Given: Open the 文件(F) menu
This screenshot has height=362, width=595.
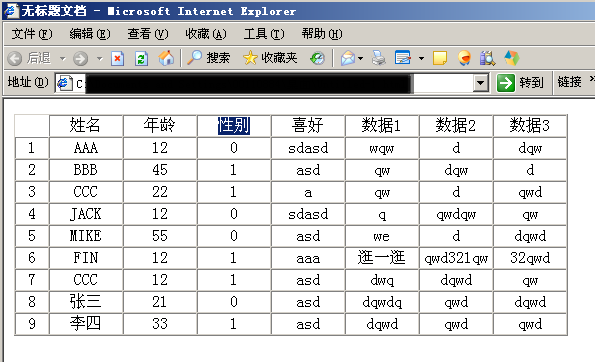Looking at the screenshot, I should click(x=32, y=34).
